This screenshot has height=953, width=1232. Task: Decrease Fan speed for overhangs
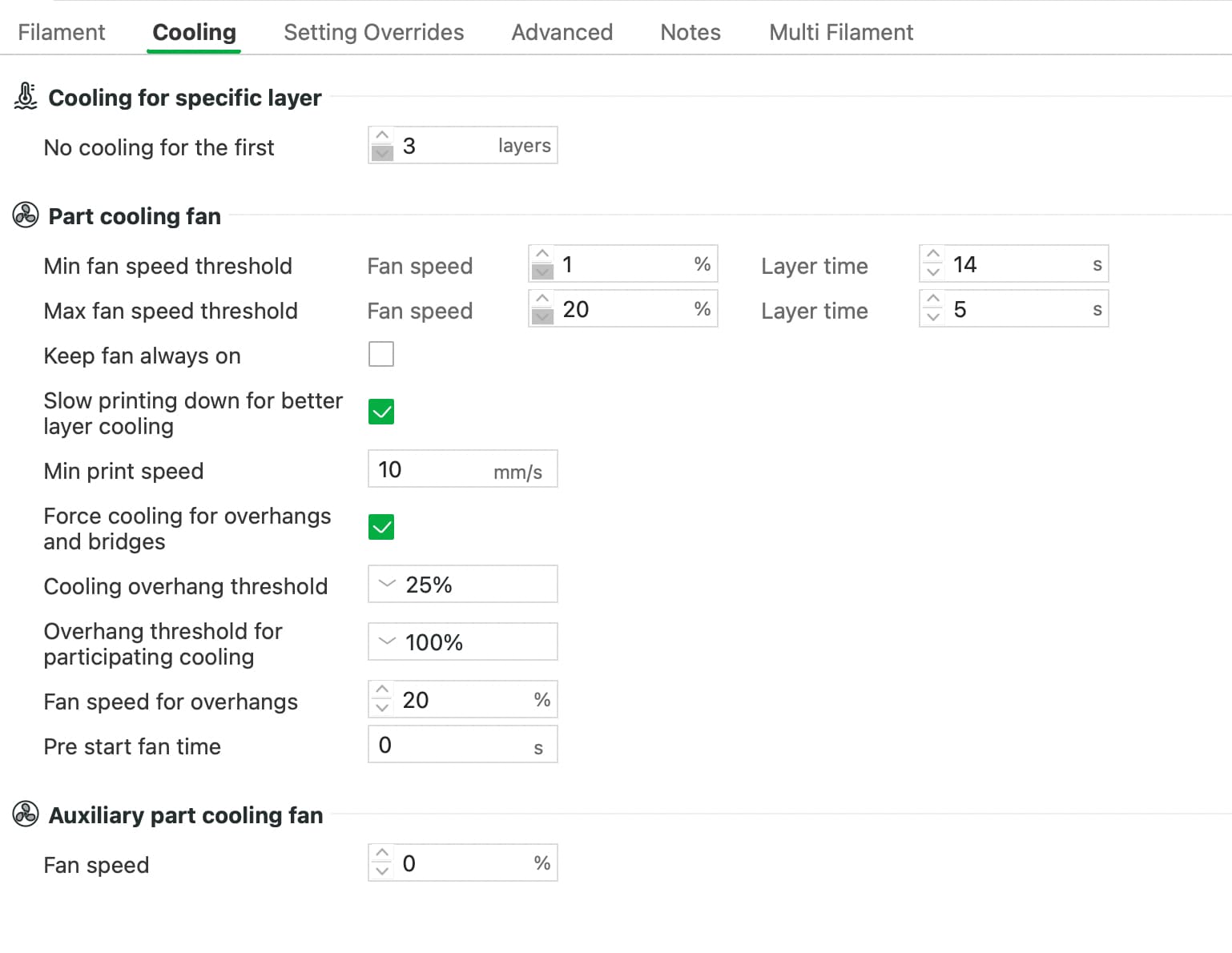pos(382,708)
